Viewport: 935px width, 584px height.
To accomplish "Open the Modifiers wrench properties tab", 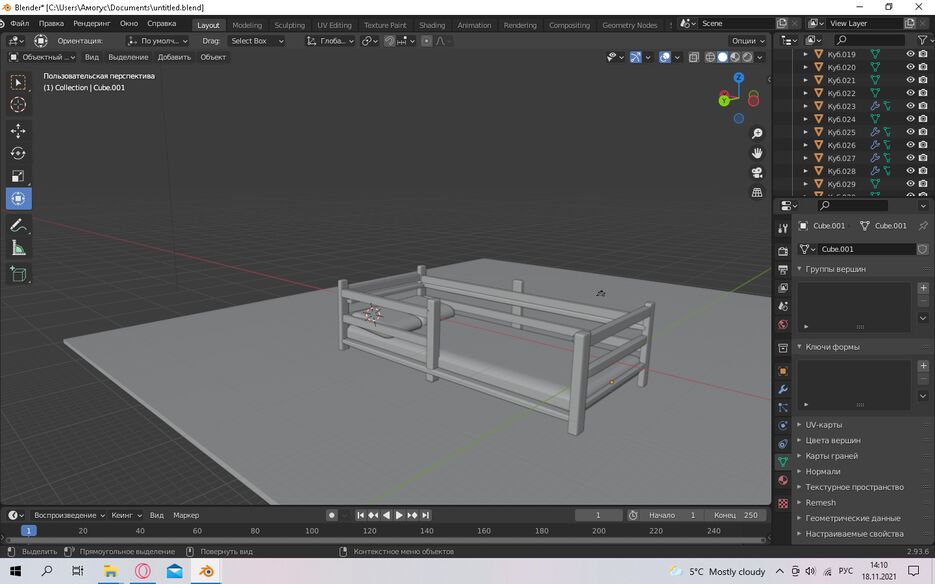I will (783, 390).
